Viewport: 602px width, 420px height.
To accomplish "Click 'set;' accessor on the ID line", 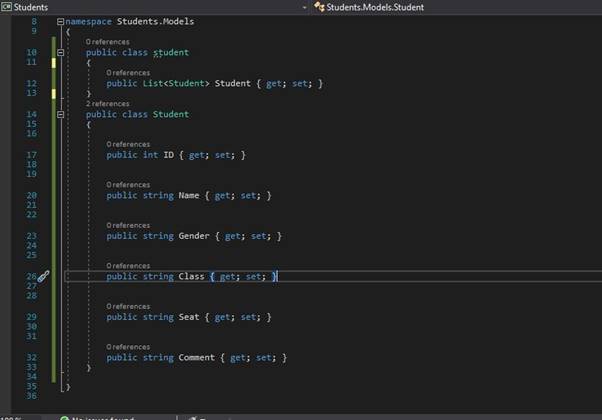I will 225,155.
